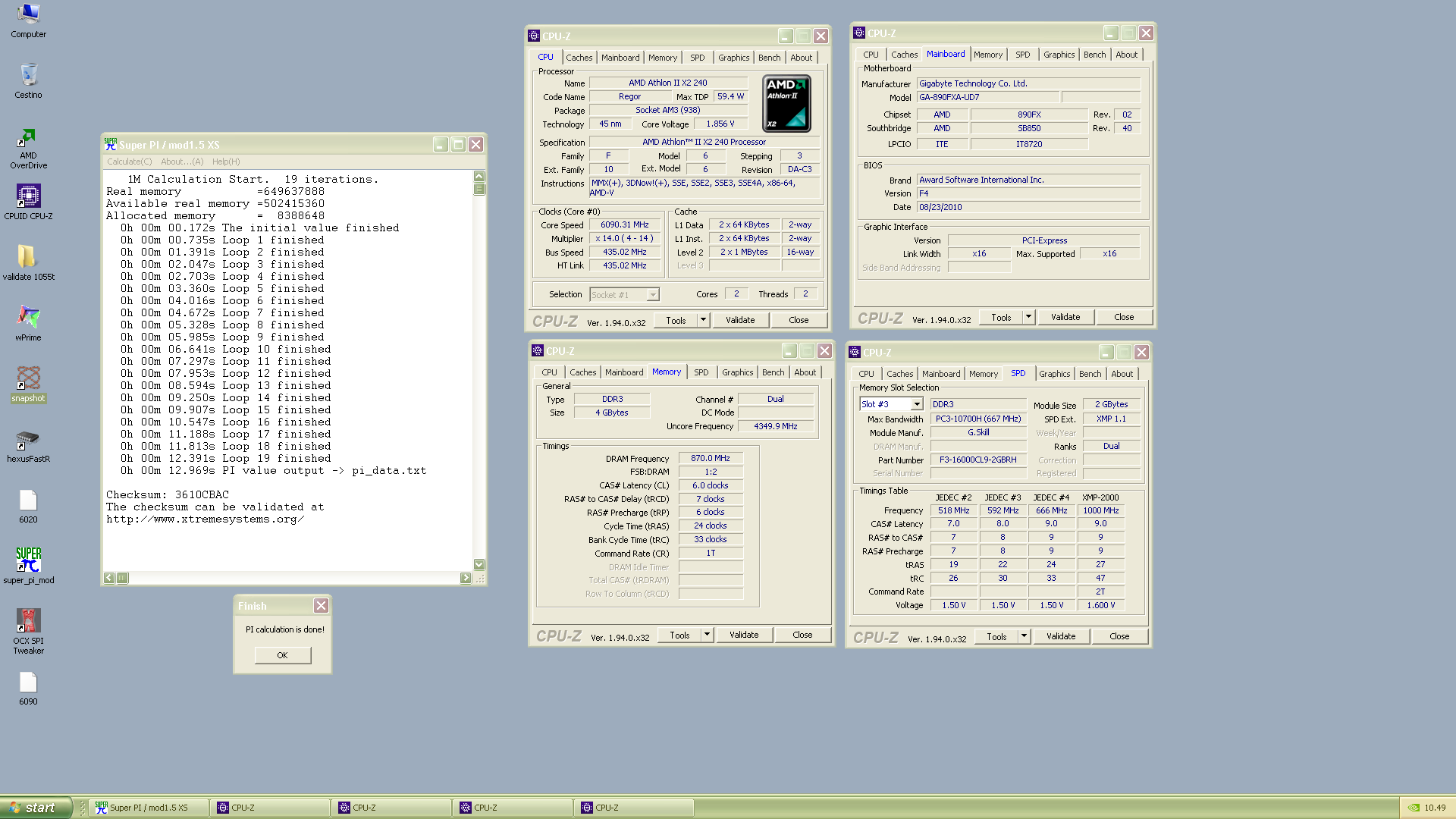This screenshot has height=819, width=1456.
Task: Switch to Caches tab in CPU window
Action: coord(579,58)
